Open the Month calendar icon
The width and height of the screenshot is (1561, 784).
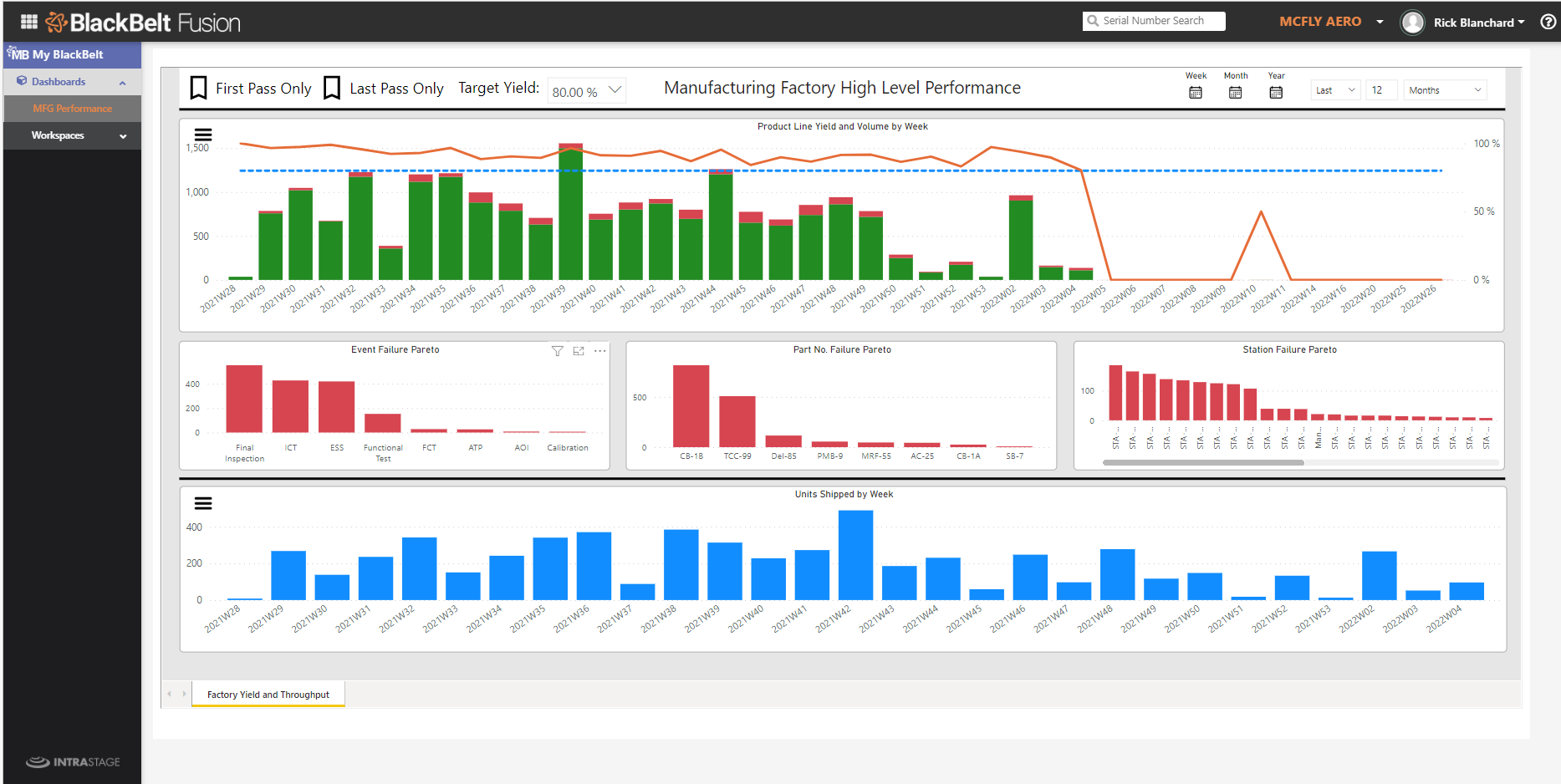[x=1235, y=92]
